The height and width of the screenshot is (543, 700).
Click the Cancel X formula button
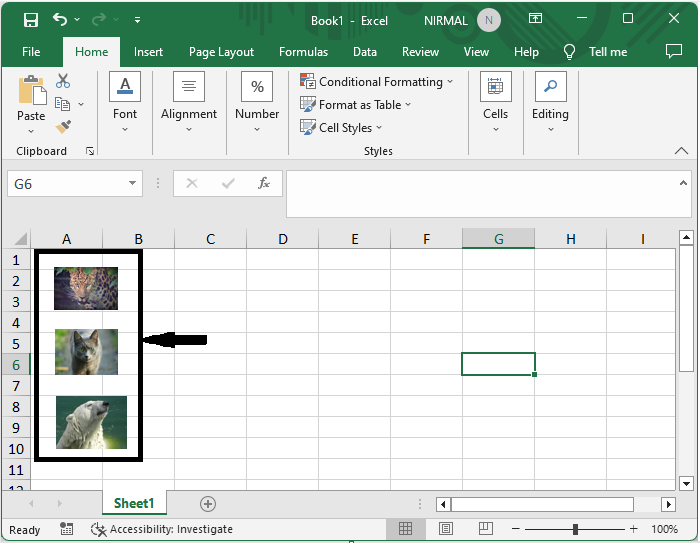(192, 183)
